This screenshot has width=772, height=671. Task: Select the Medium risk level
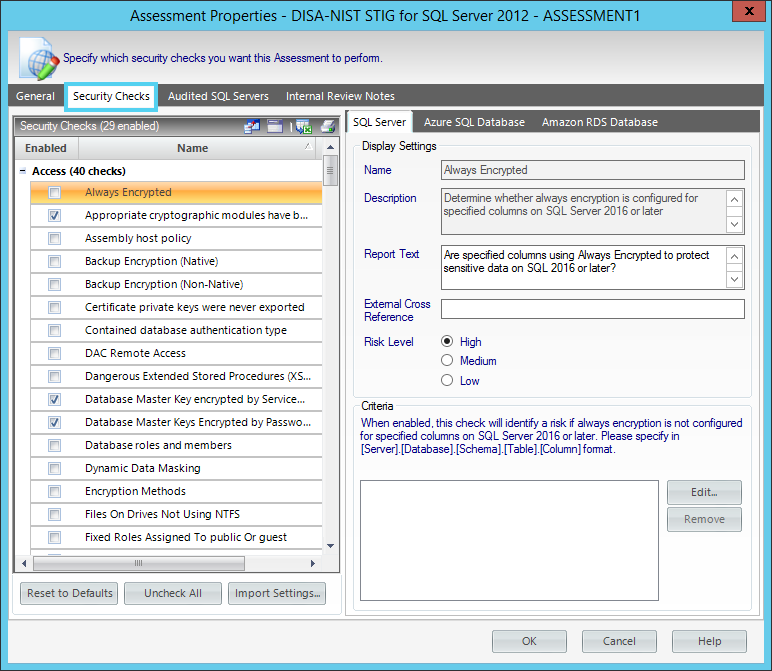447,361
